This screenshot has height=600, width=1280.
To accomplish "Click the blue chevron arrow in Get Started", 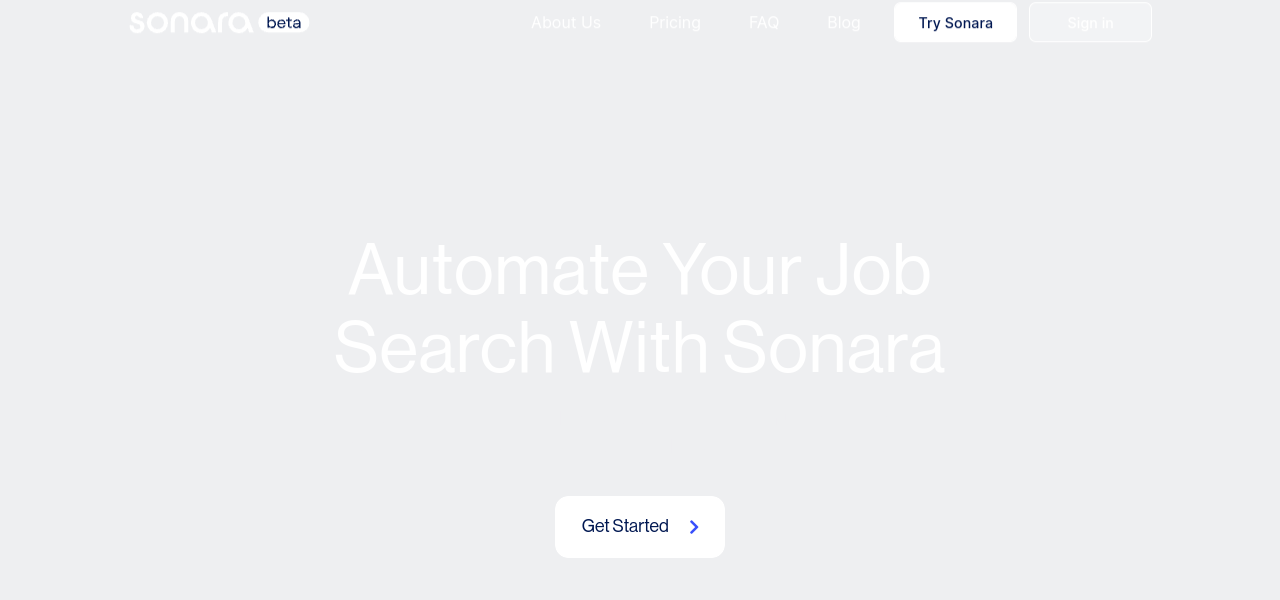I will [694, 527].
